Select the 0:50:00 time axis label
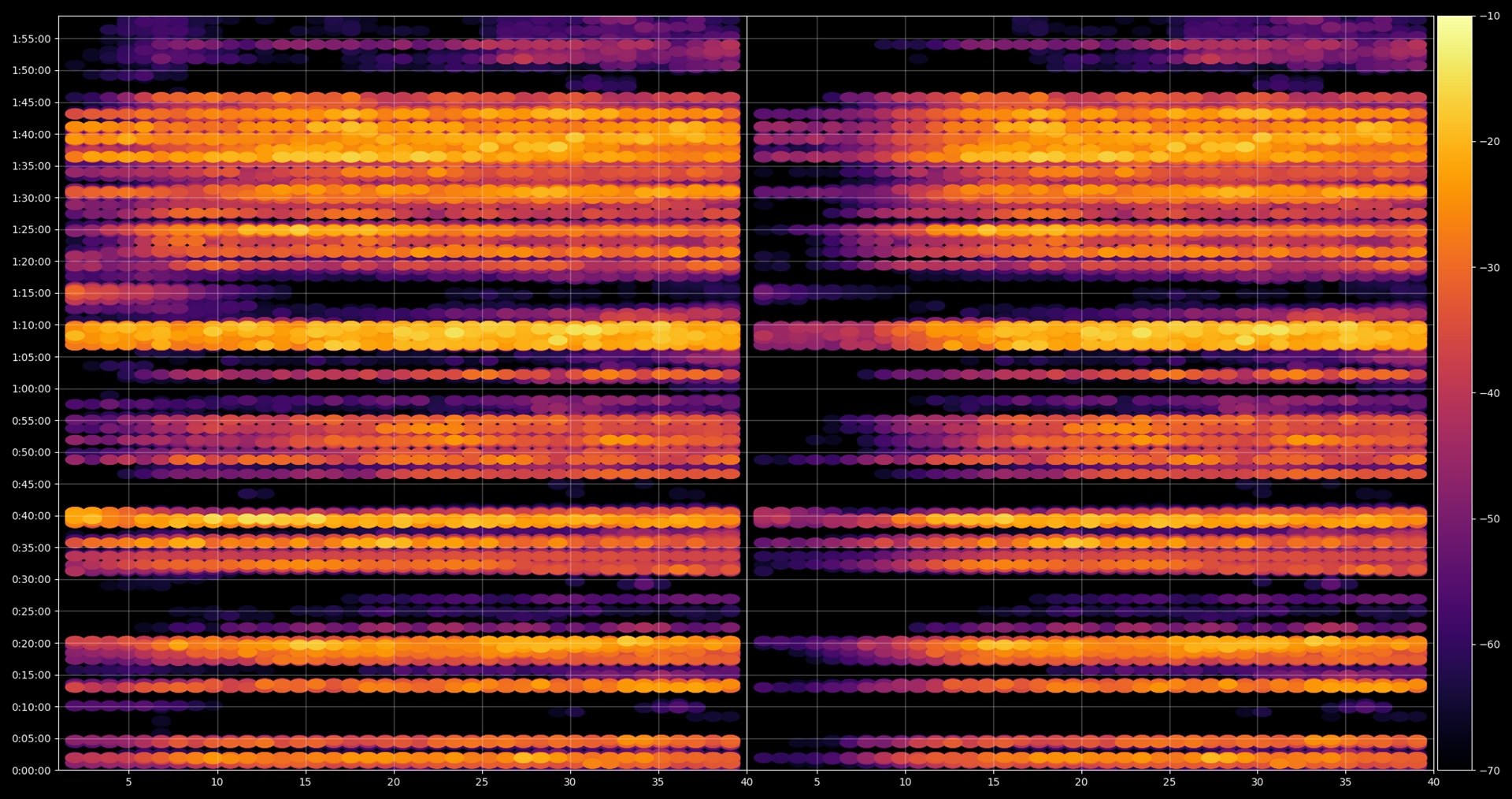 pos(31,452)
